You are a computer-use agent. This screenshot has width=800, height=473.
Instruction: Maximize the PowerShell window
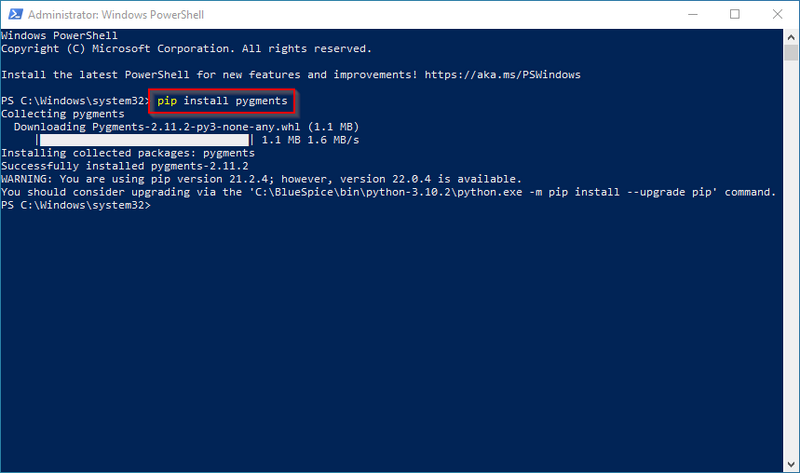(735, 14)
